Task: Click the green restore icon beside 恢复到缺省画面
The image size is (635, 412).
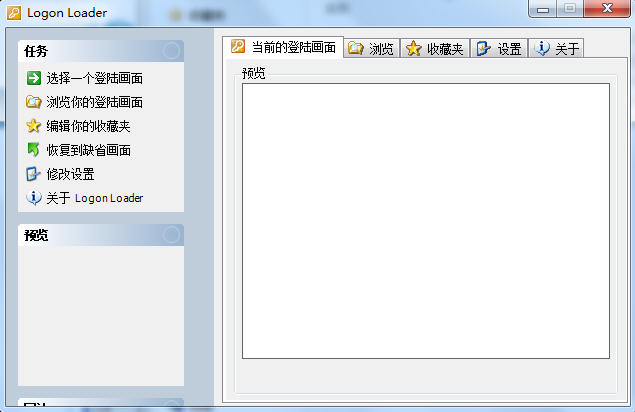Action: point(33,150)
